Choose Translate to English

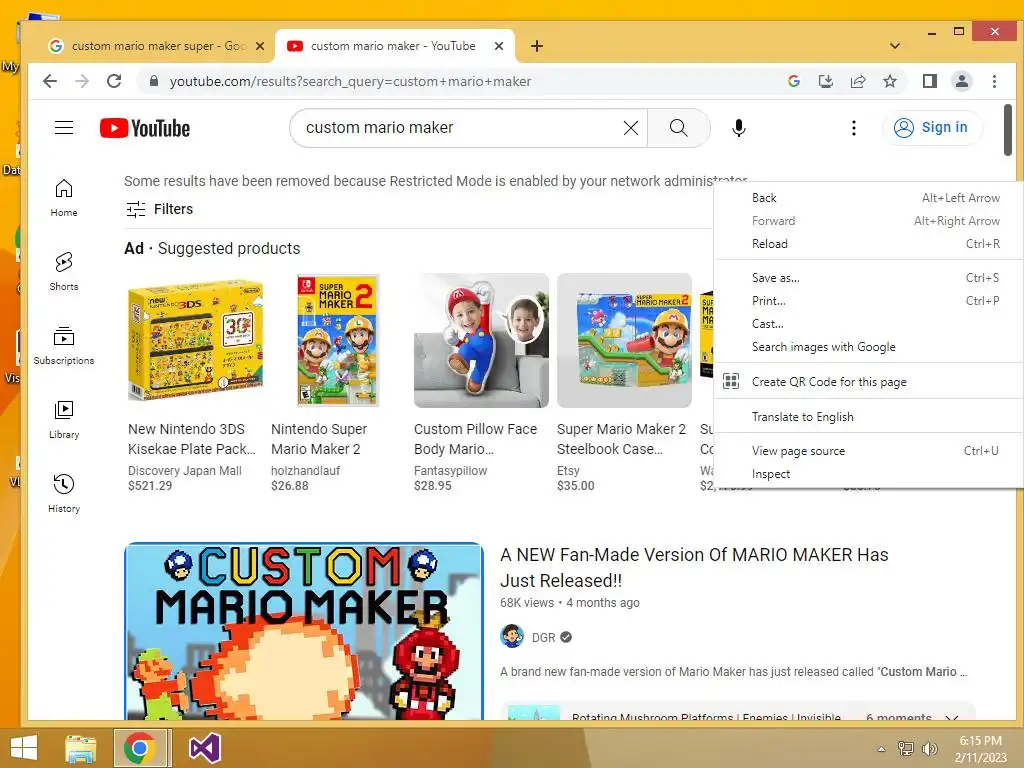coord(869,417)
